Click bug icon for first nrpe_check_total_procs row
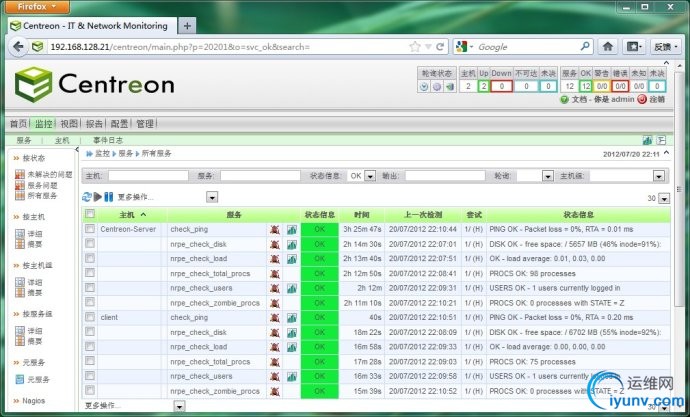The width and height of the screenshot is (690, 417). tap(275, 274)
